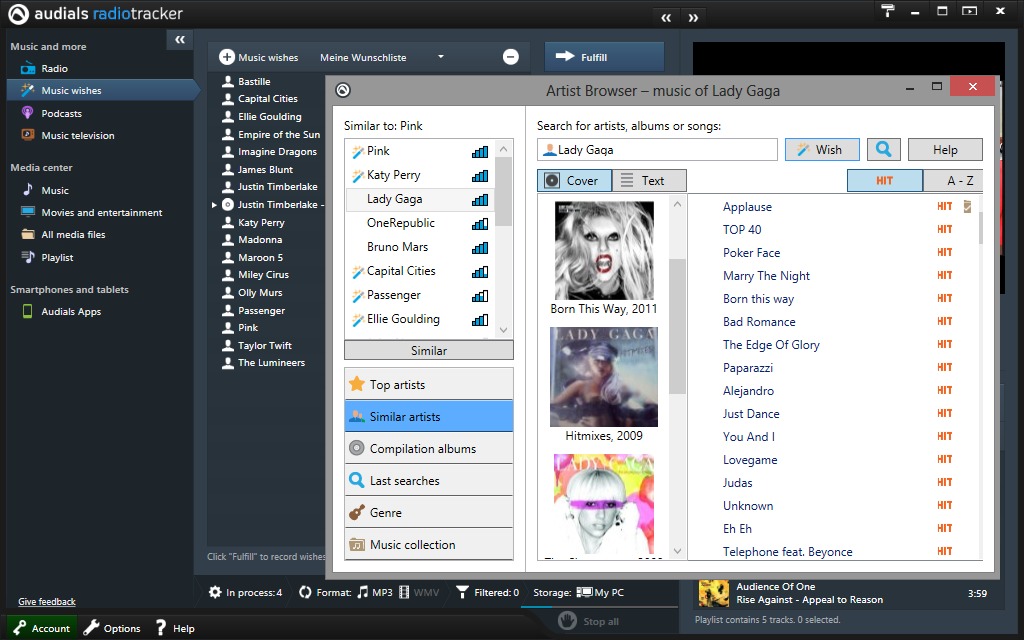Switch to Text view in Artist Browser

coord(649,180)
